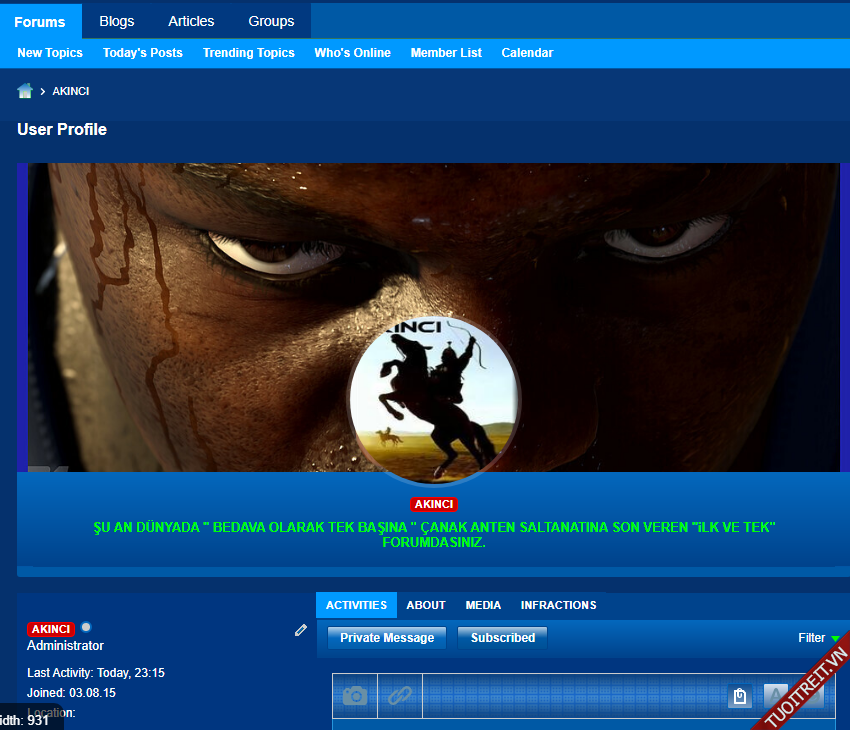This screenshot has width=850, height=730.
Task: Switch to the Blogs tab
Action: (117, 21)
